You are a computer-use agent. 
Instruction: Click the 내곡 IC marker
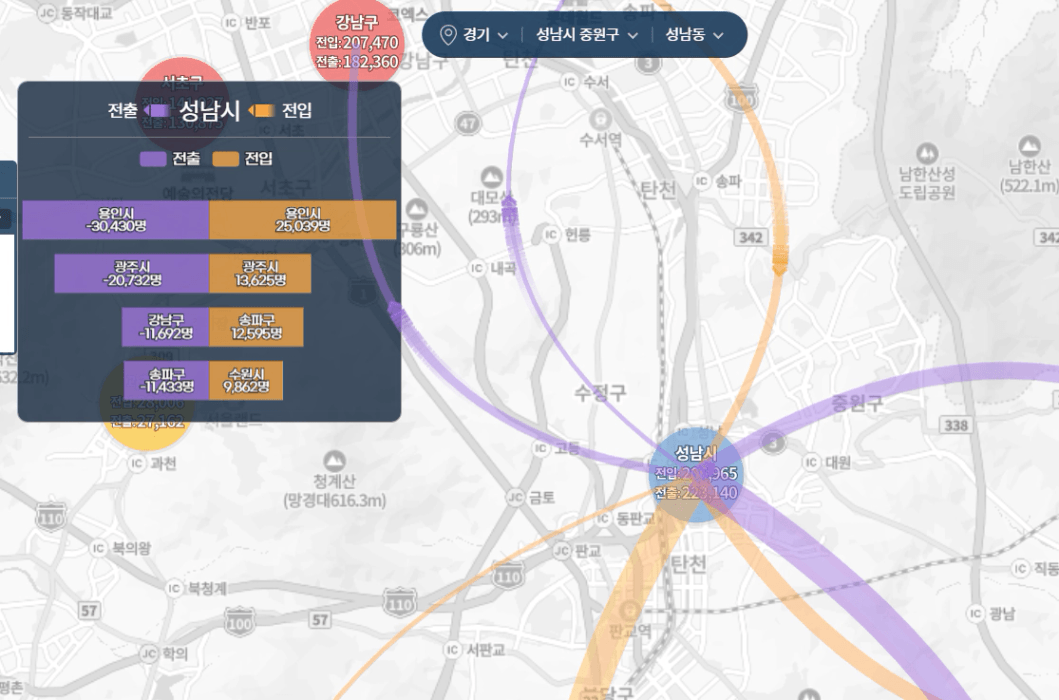point(477,268)
